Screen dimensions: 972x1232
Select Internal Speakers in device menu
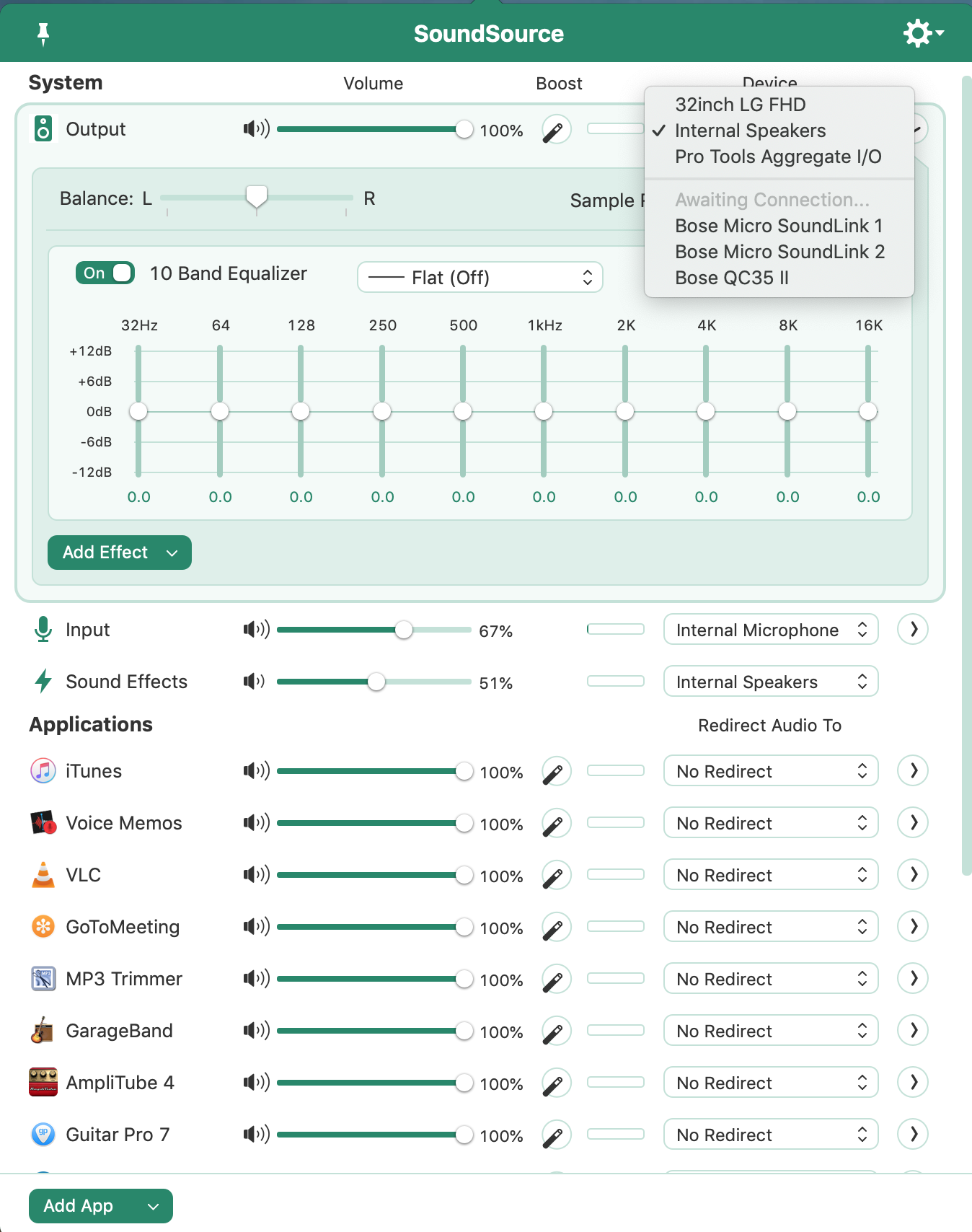pyautogui.click(x=779, y=131)
